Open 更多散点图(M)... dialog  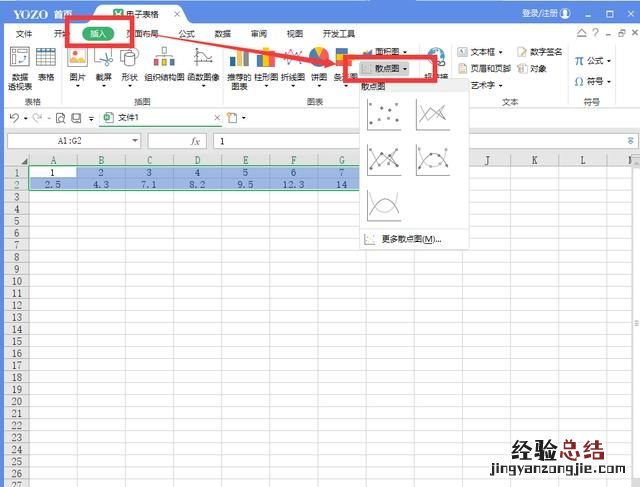tap(413, 239)
